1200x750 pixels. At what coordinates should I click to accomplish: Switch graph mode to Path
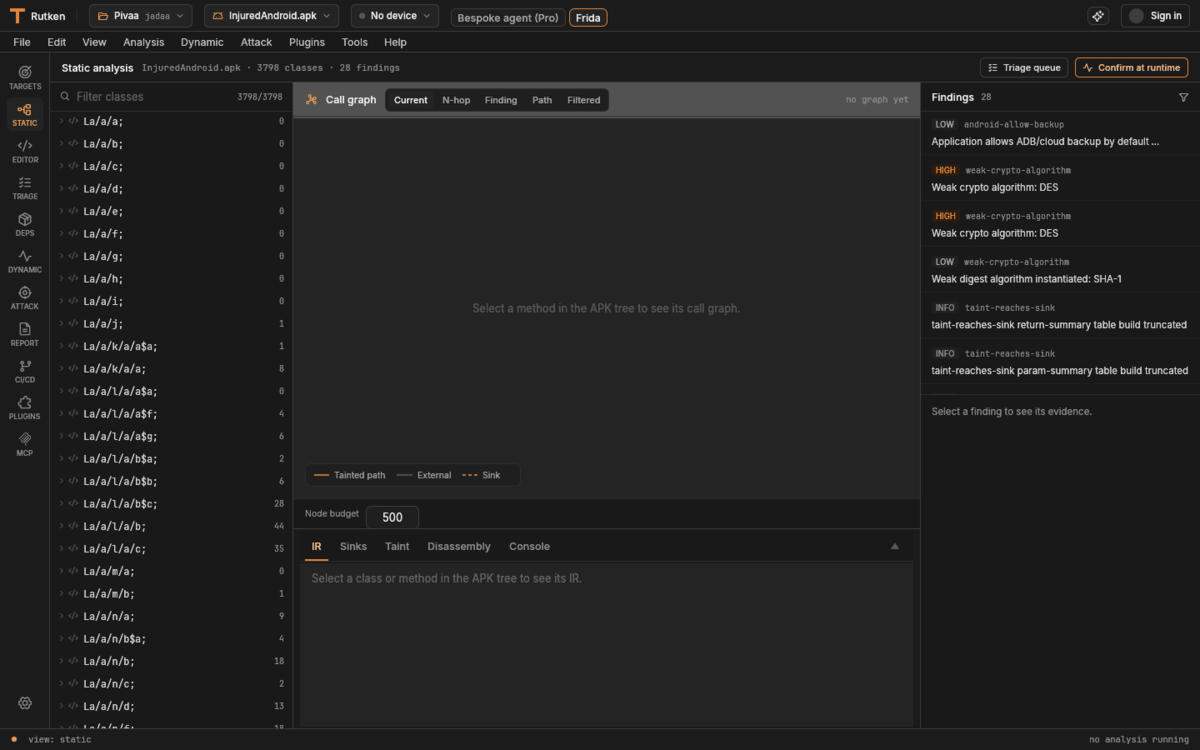[542, 100]
